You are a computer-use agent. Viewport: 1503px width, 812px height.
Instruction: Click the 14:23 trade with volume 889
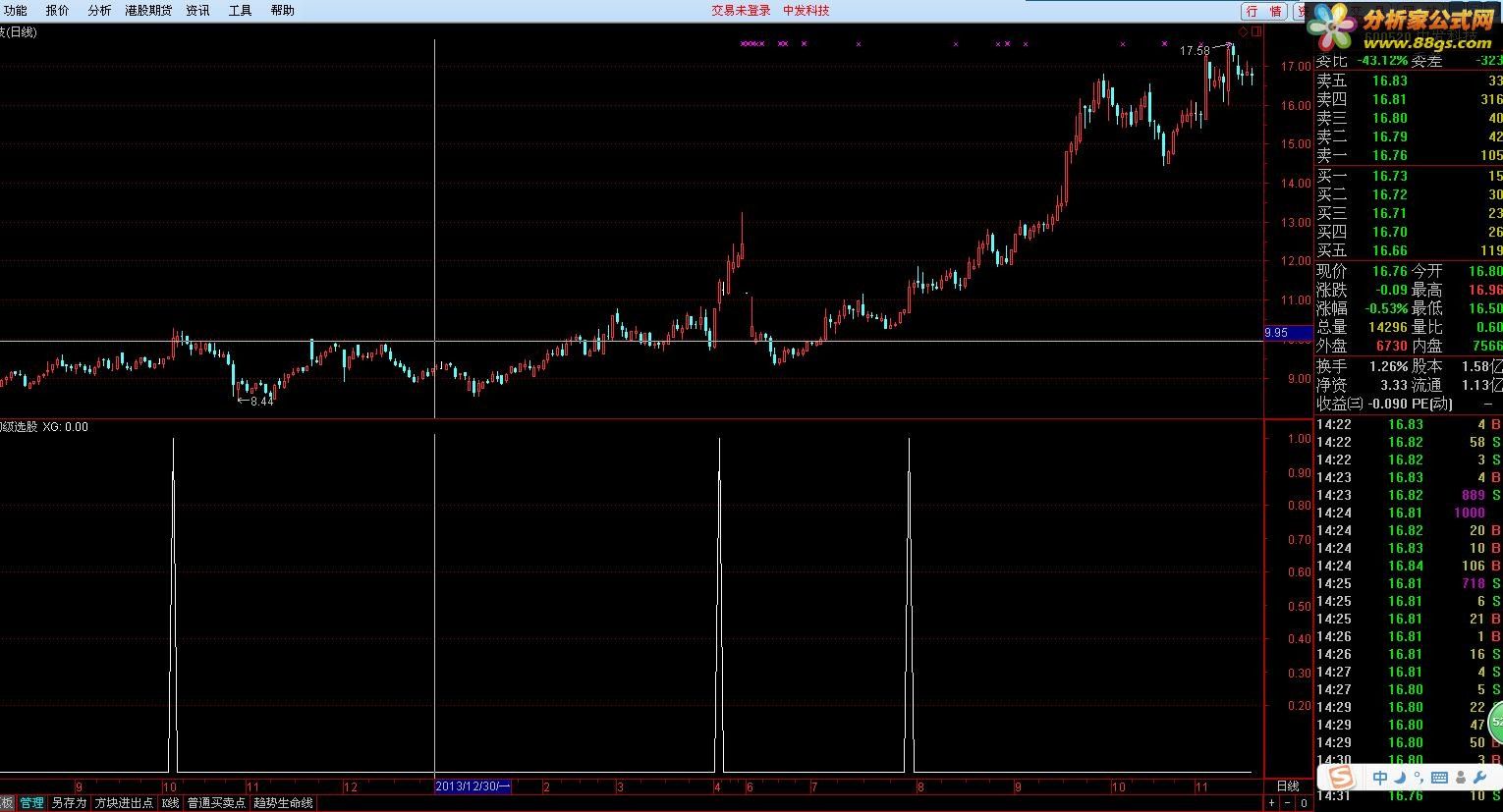[x=1409, y=495]
